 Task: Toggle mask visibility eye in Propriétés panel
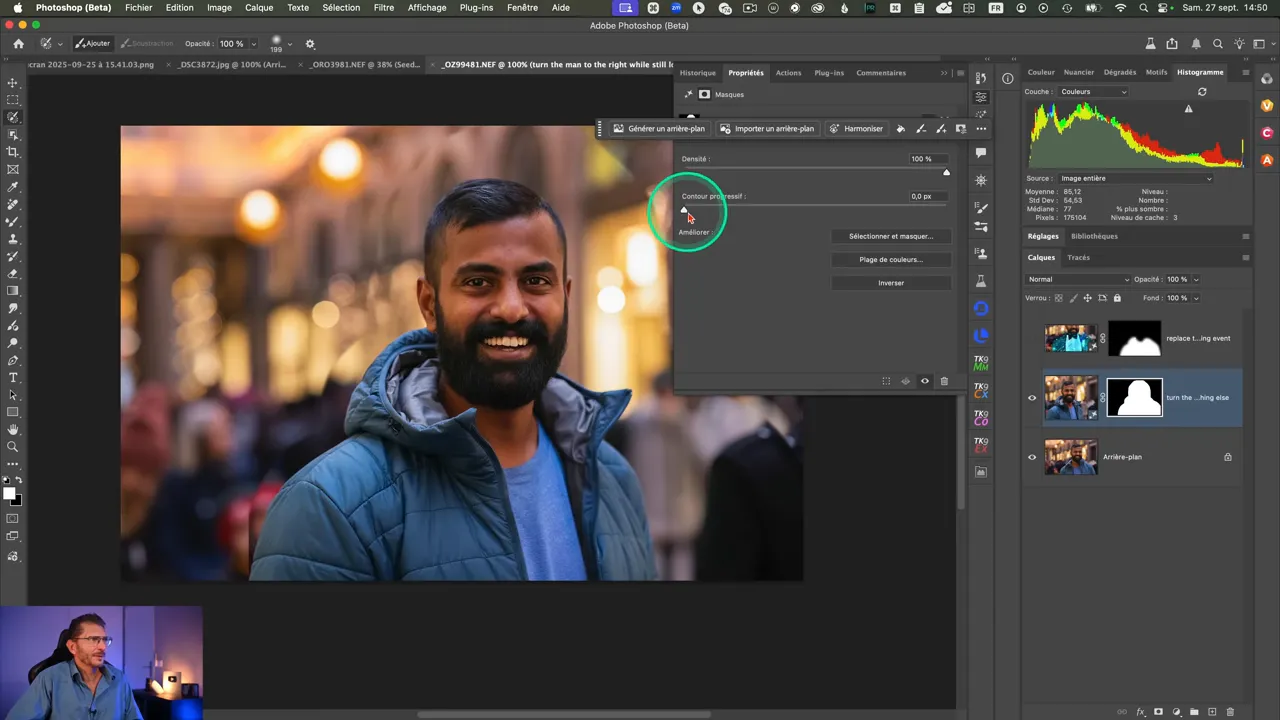click(925, 381)
